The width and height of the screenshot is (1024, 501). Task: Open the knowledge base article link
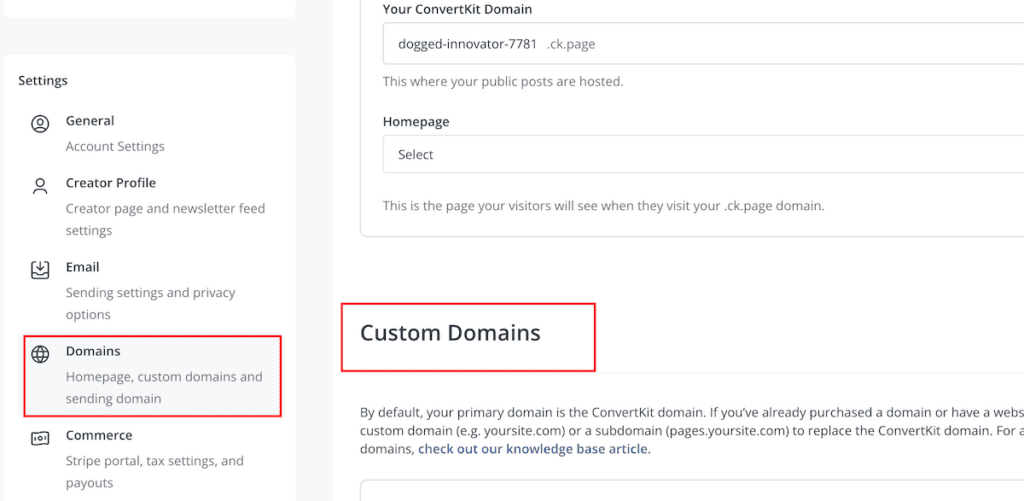533,449
